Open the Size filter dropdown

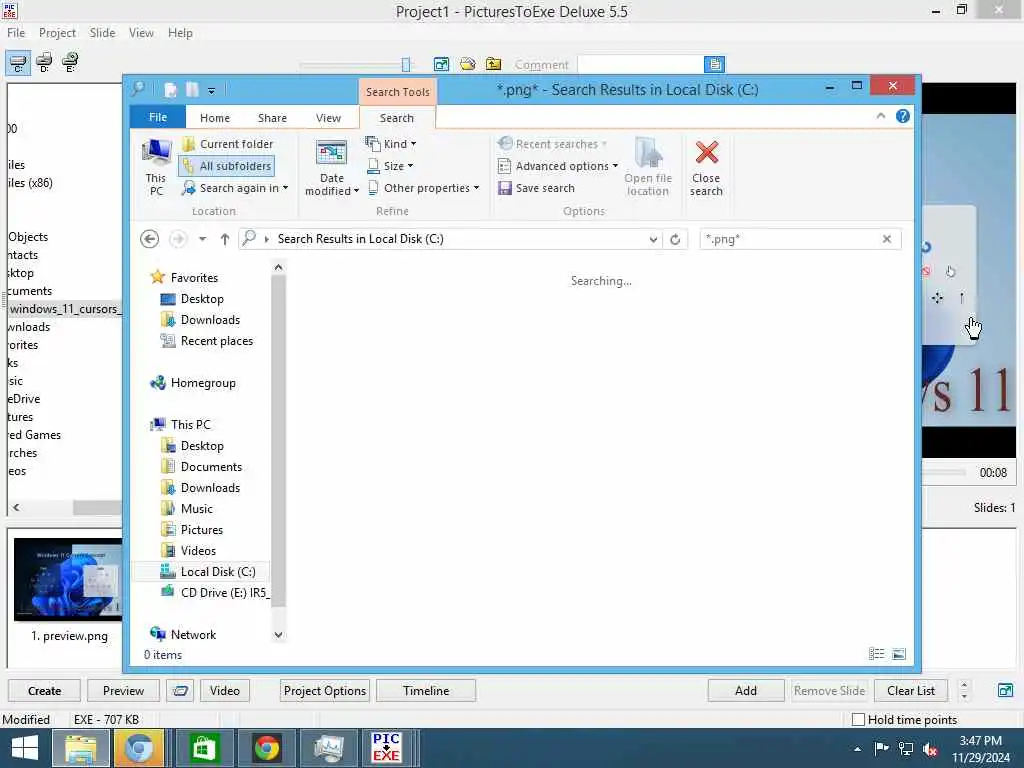390,166
